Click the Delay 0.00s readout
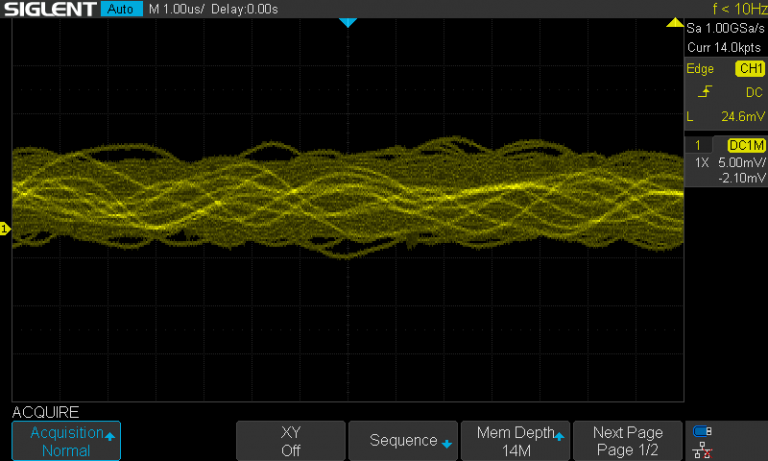The height and width of the screenshot is (461, 768). [x=245, y=10]
